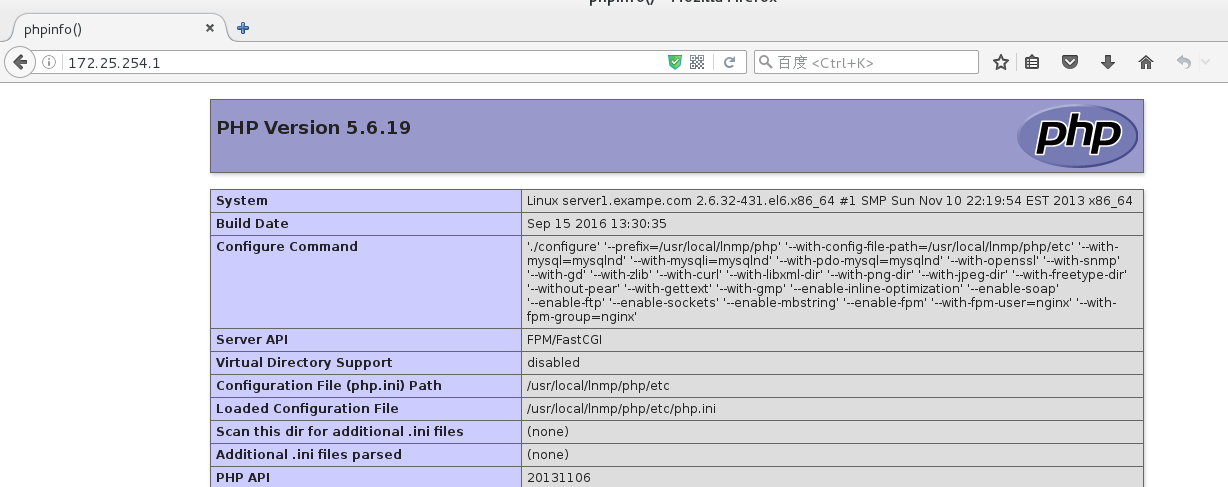Click the '20131106' PHP API value
The height and width of the screenshot is (487, 1228).
click(559, 478)
